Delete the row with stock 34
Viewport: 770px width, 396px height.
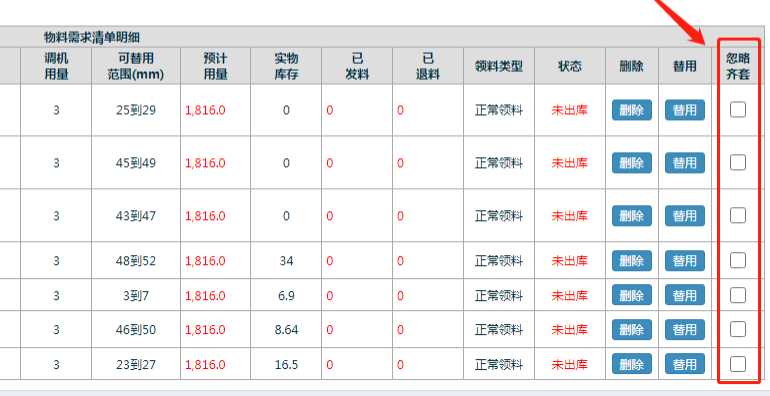[x=632, y=260]
